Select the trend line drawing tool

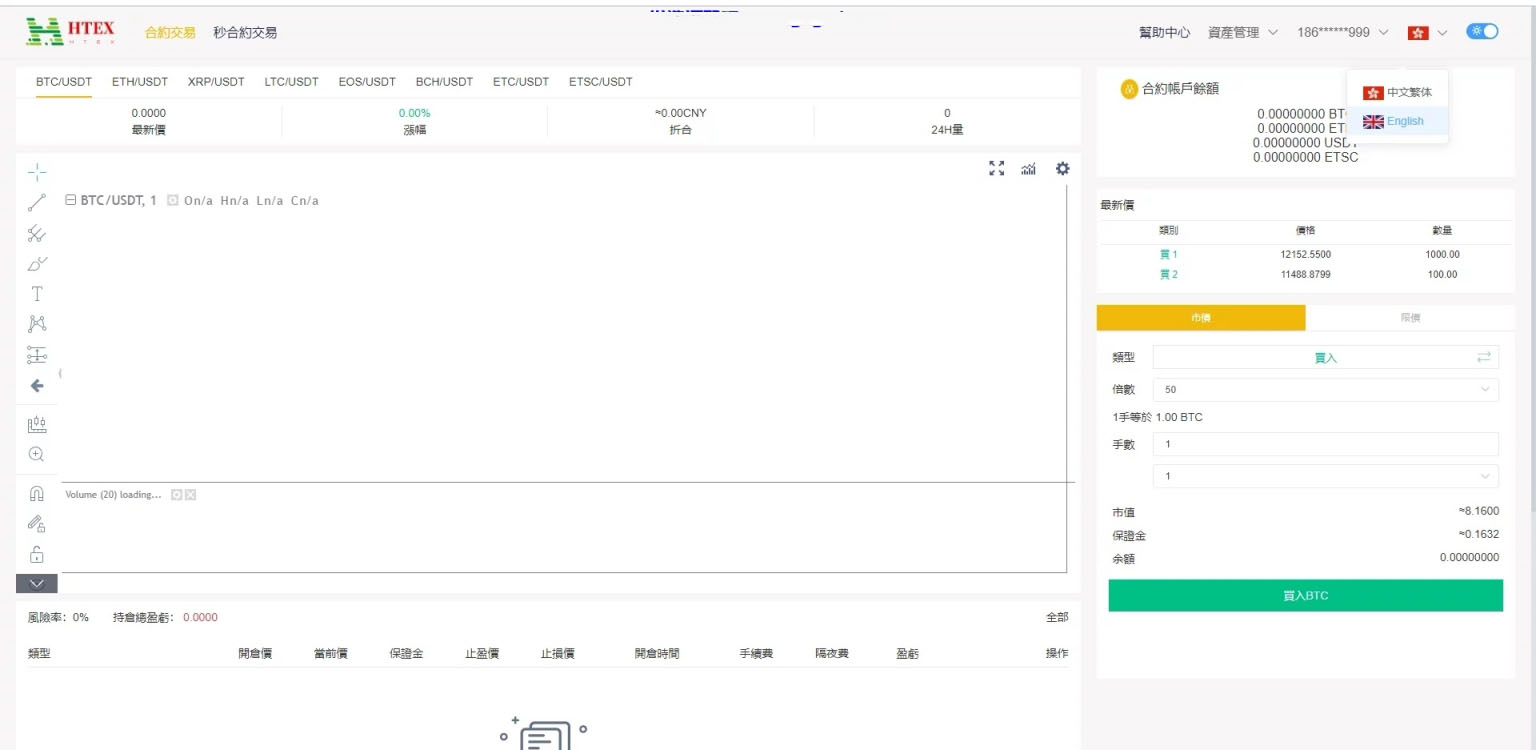(x=37, y=203)
